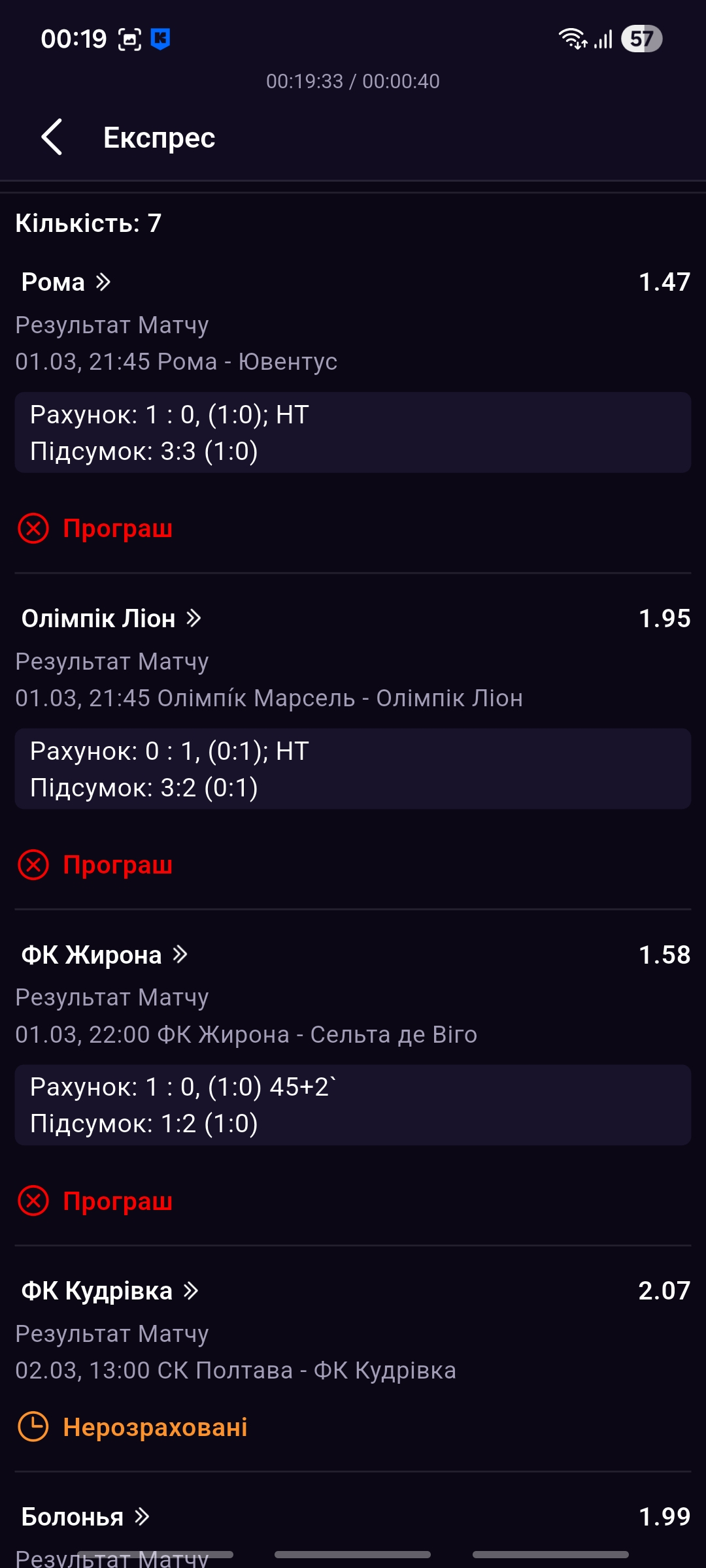Tap the Олімпік Ліон score summary box
The height and width of the screenshot is (1568, 706).
(x=353, y=769)
